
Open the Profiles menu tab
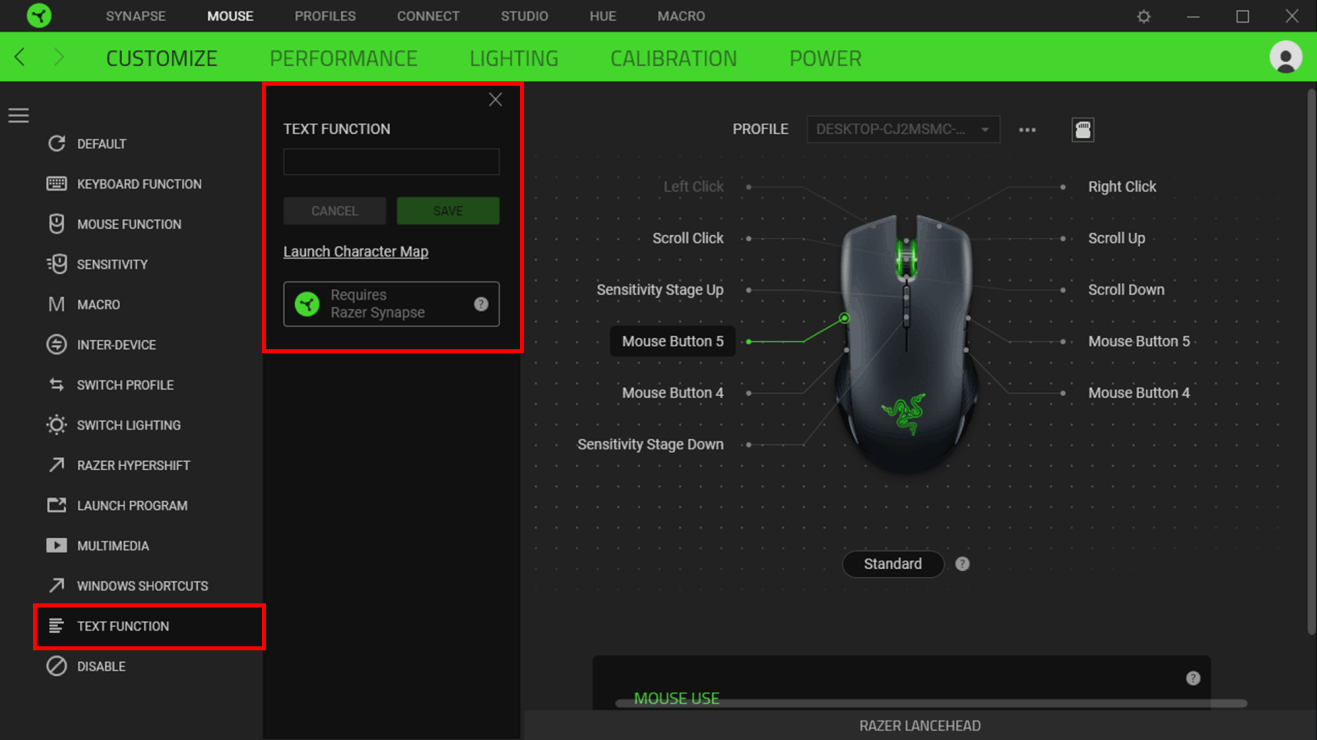click(325, 16)
